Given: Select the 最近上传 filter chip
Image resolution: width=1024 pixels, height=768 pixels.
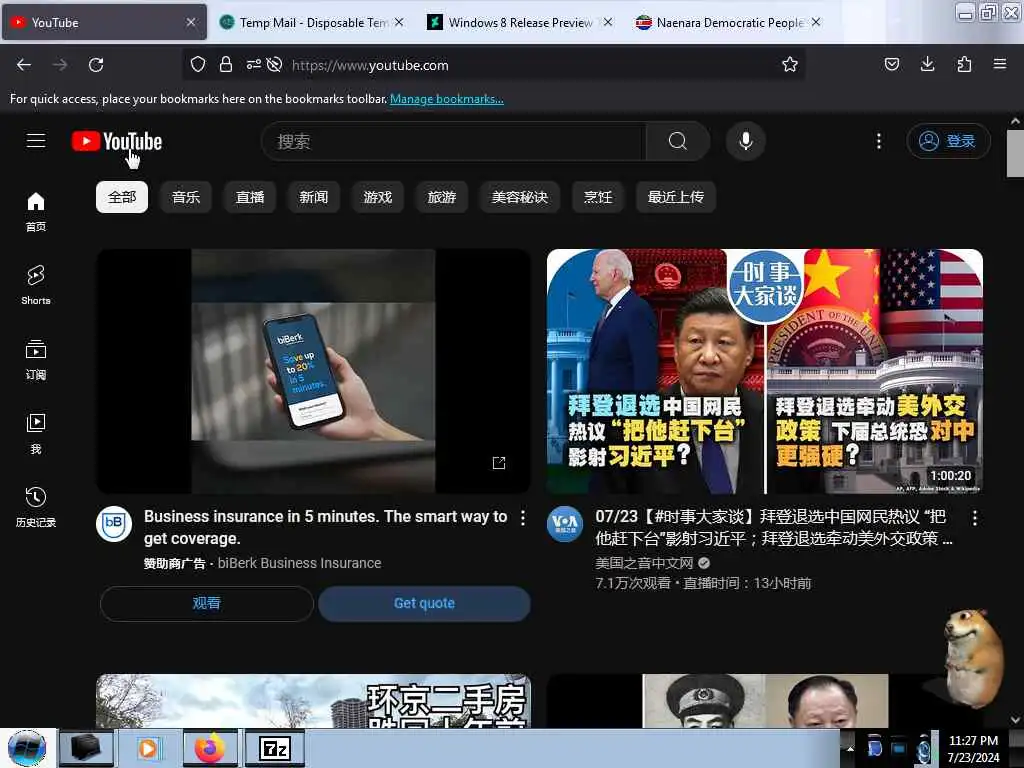Looking at the screenshot, I should pyautogui.click(x=676, y=197).
